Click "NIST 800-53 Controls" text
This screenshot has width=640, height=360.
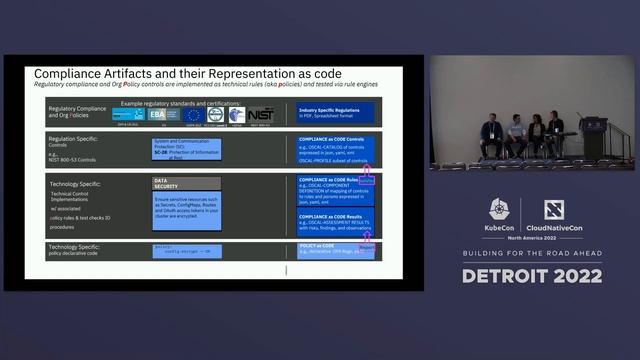click(72, 160)
